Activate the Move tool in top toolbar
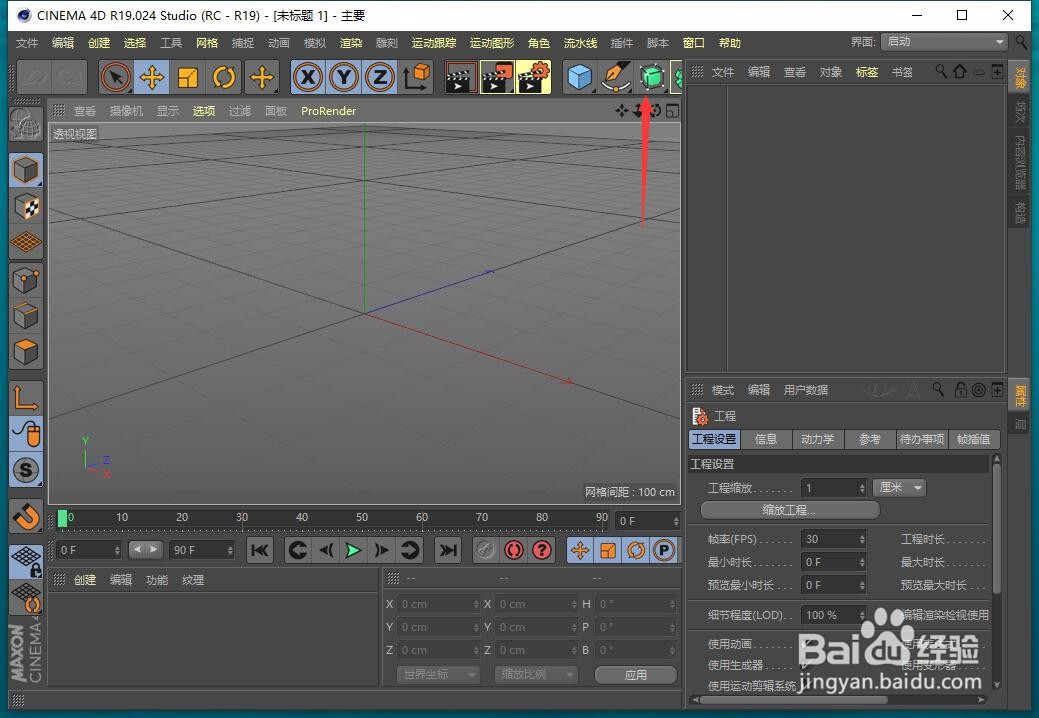 tap(152, 77)
